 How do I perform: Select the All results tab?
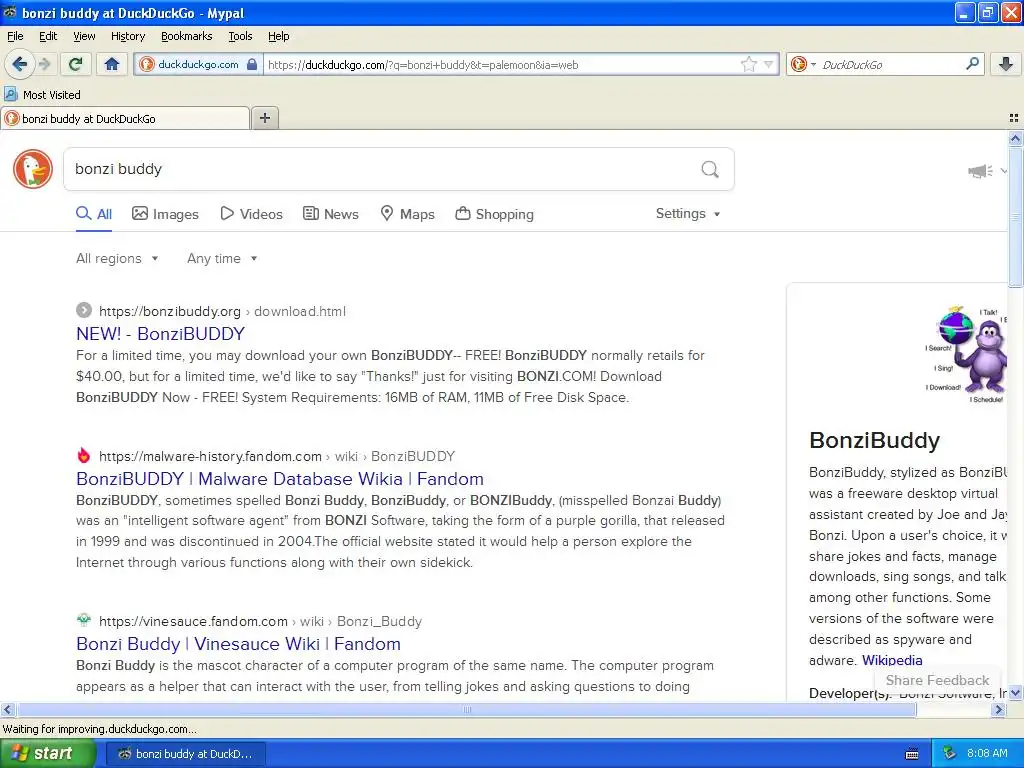coord(94,214)
